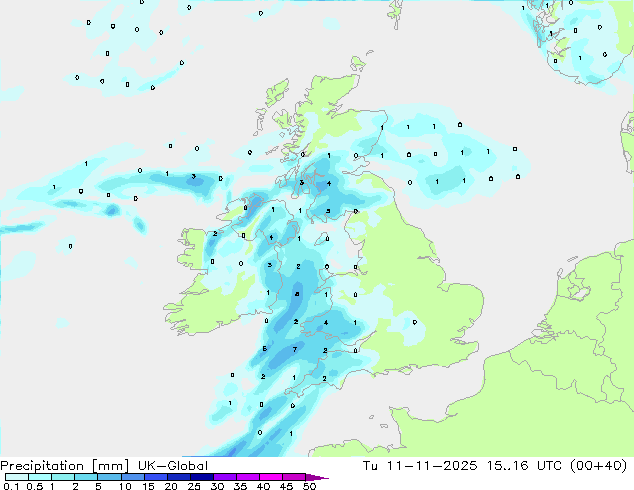Click the arrow tip after 50 on legend
Image resolution: width=634 pixels, height=490 pixels.
(318, 478)
